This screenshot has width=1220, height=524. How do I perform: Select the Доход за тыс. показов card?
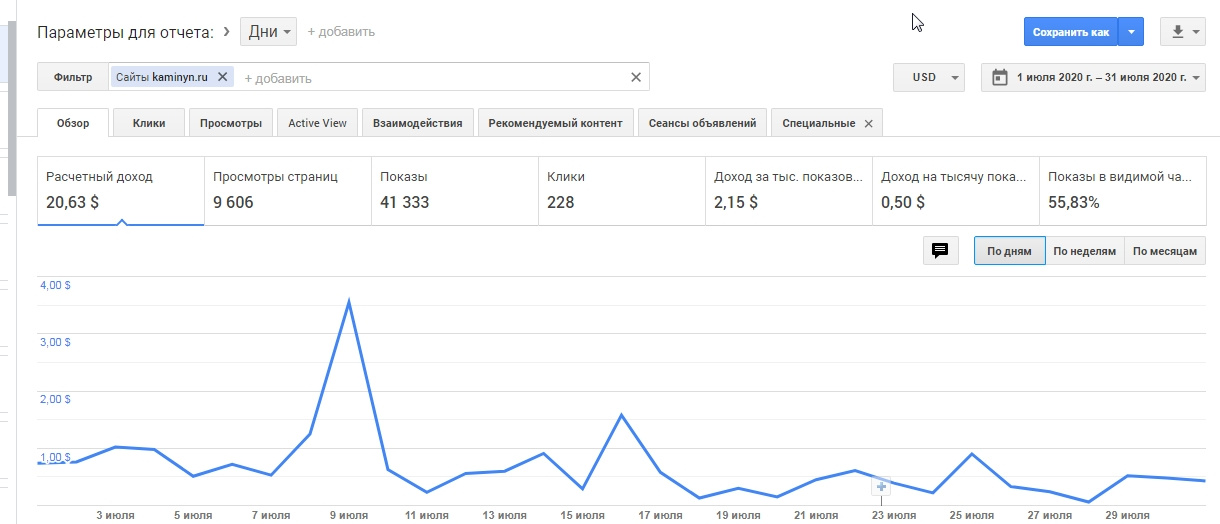(x=789, y=190)
